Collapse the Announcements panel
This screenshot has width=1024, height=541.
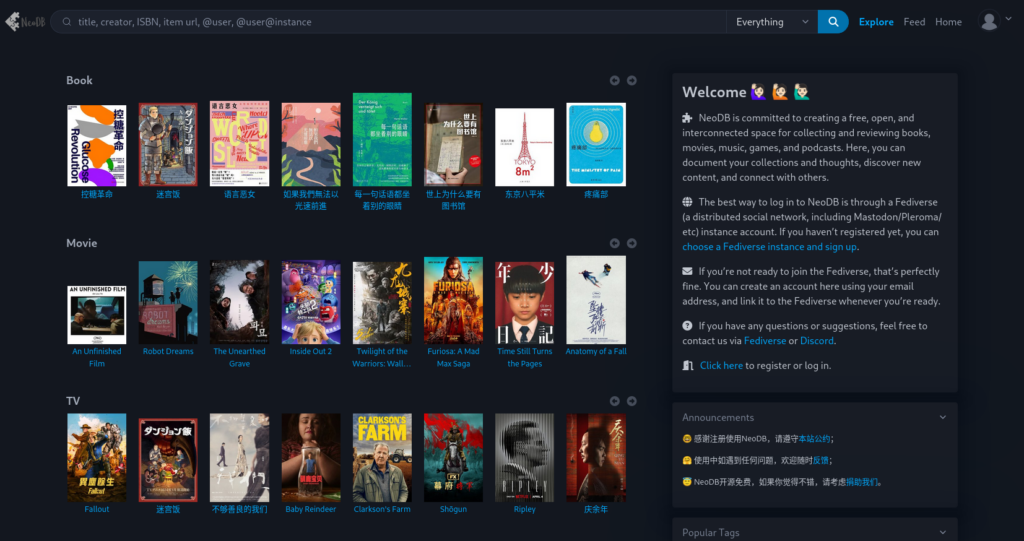942,418
